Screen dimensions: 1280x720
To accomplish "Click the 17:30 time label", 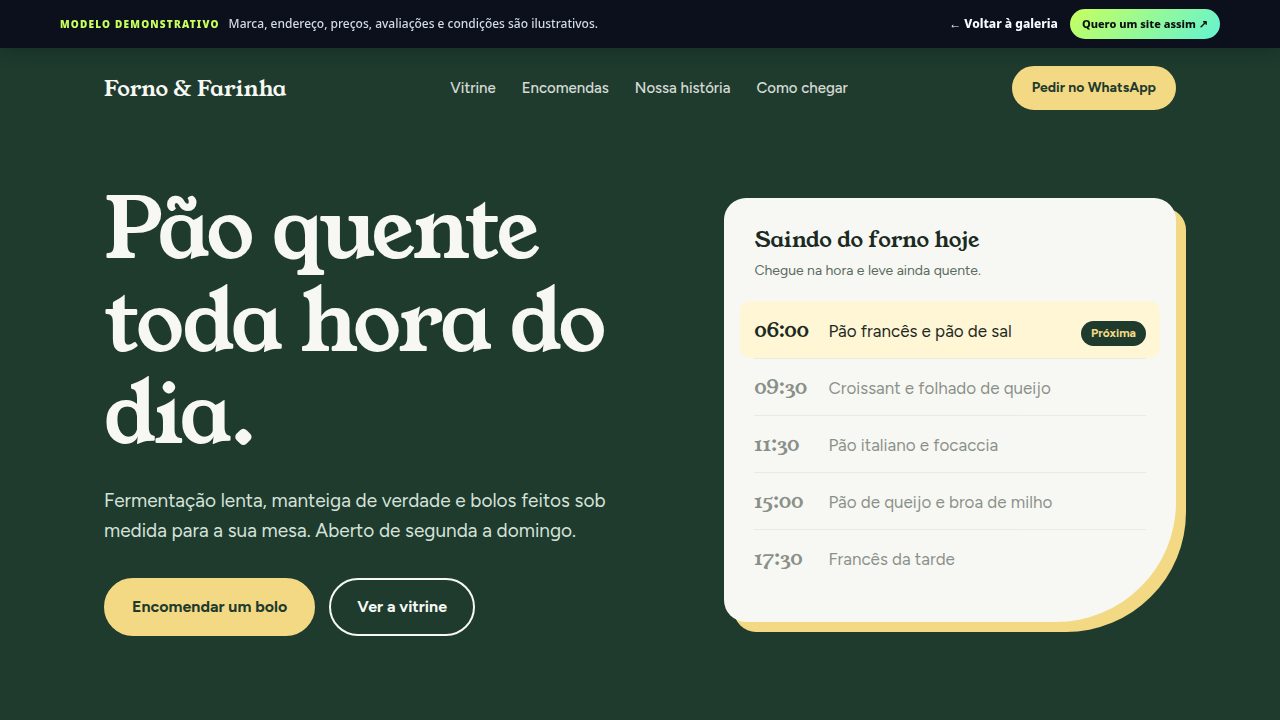I will [x=778, y=559].
